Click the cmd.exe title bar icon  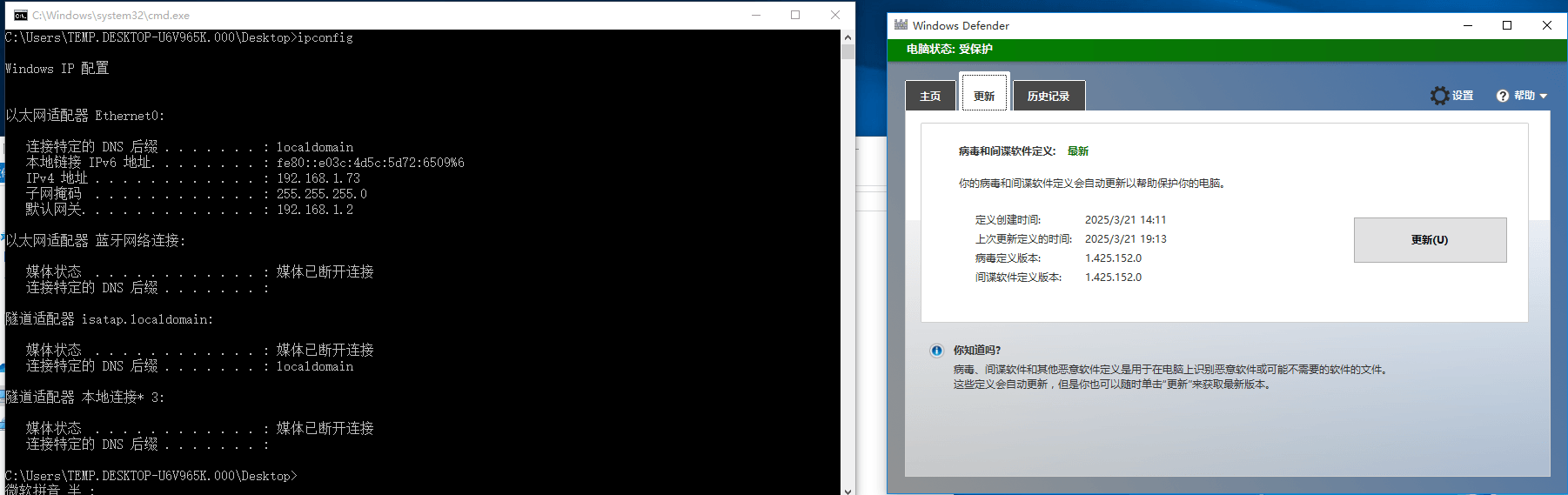point(20,15)
